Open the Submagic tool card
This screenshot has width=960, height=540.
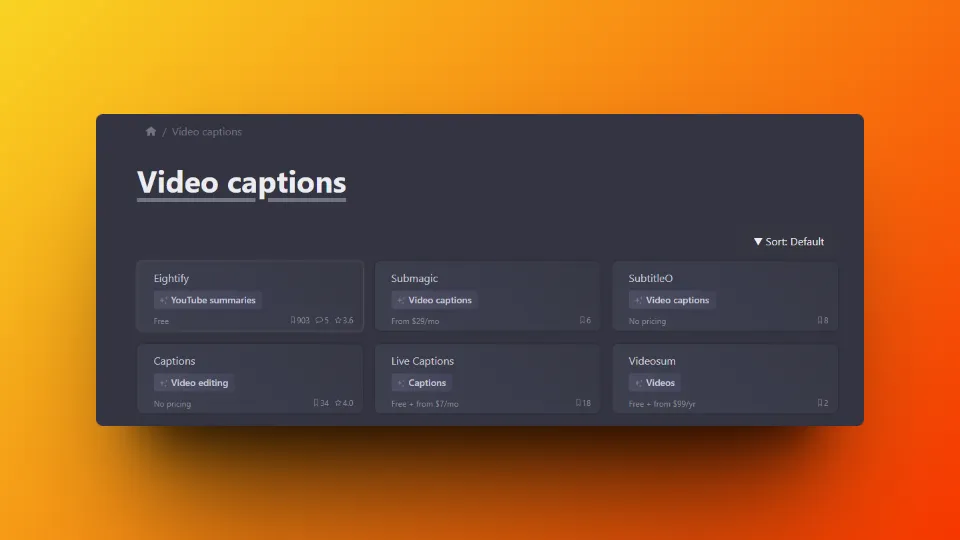pyautogui.click(x=487, y=296)
